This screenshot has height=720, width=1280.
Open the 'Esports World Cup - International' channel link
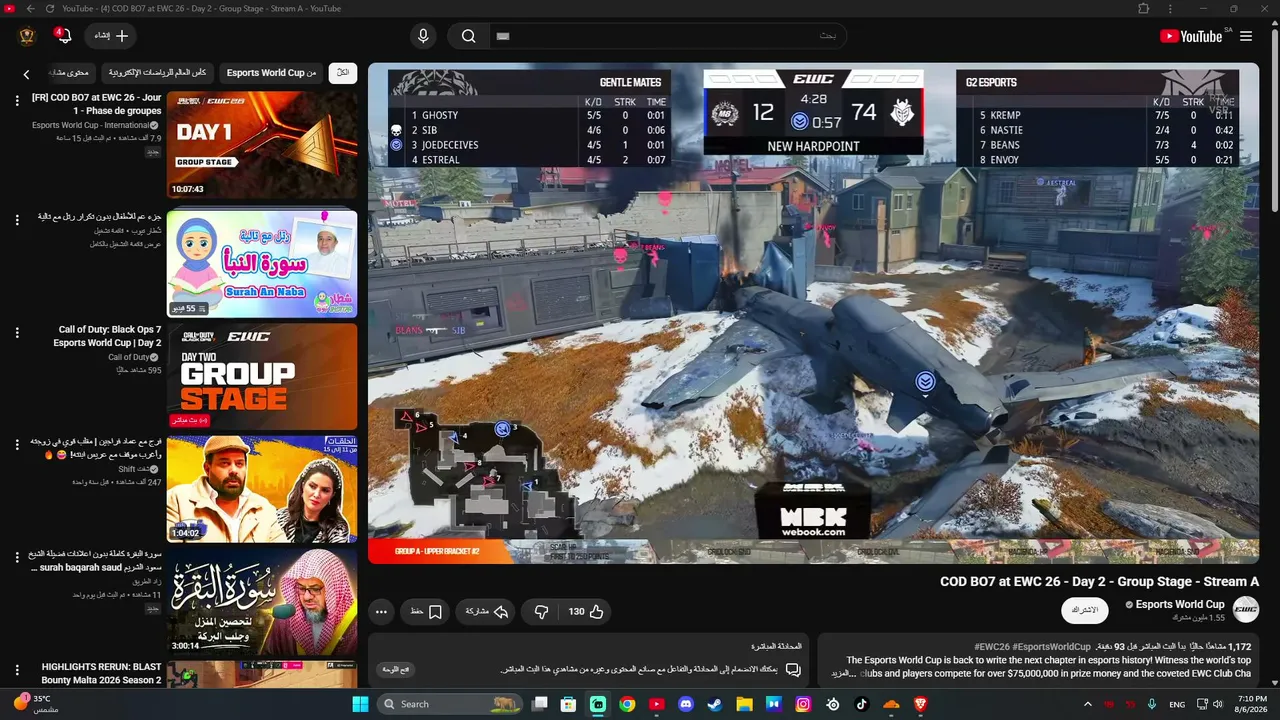tap(91, 125)
